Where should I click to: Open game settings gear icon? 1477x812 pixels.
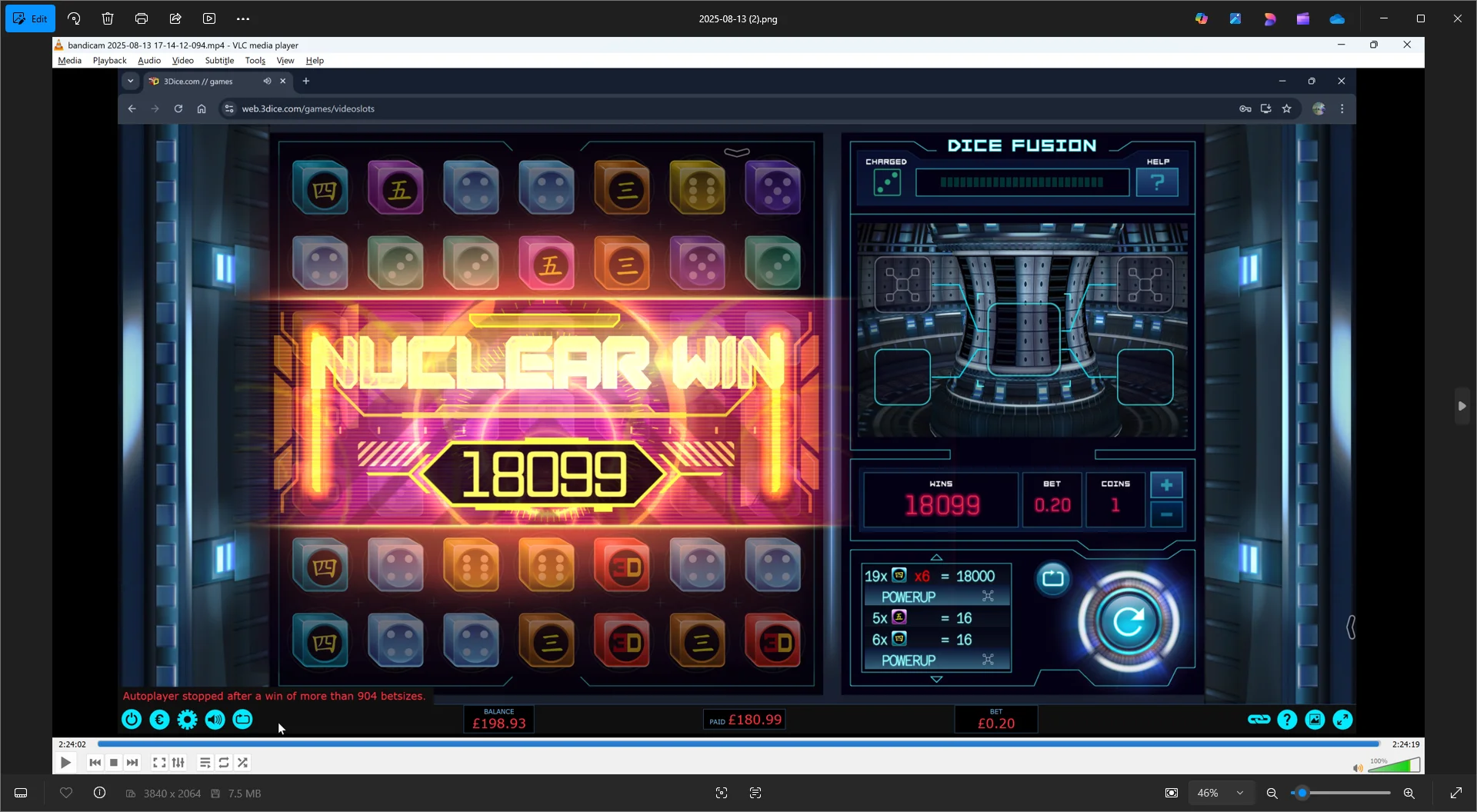point(187,720)
